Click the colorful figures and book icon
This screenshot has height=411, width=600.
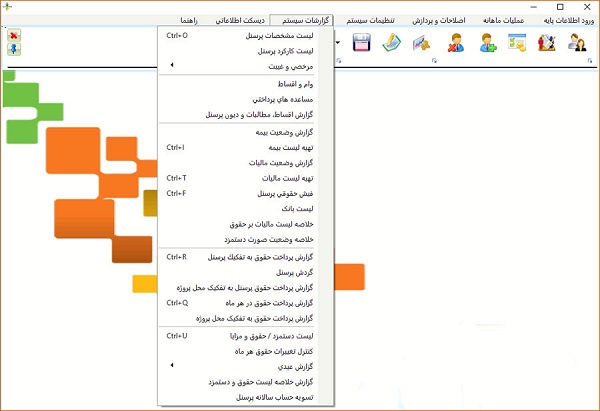pyautogui.click(x=546, y=43)
